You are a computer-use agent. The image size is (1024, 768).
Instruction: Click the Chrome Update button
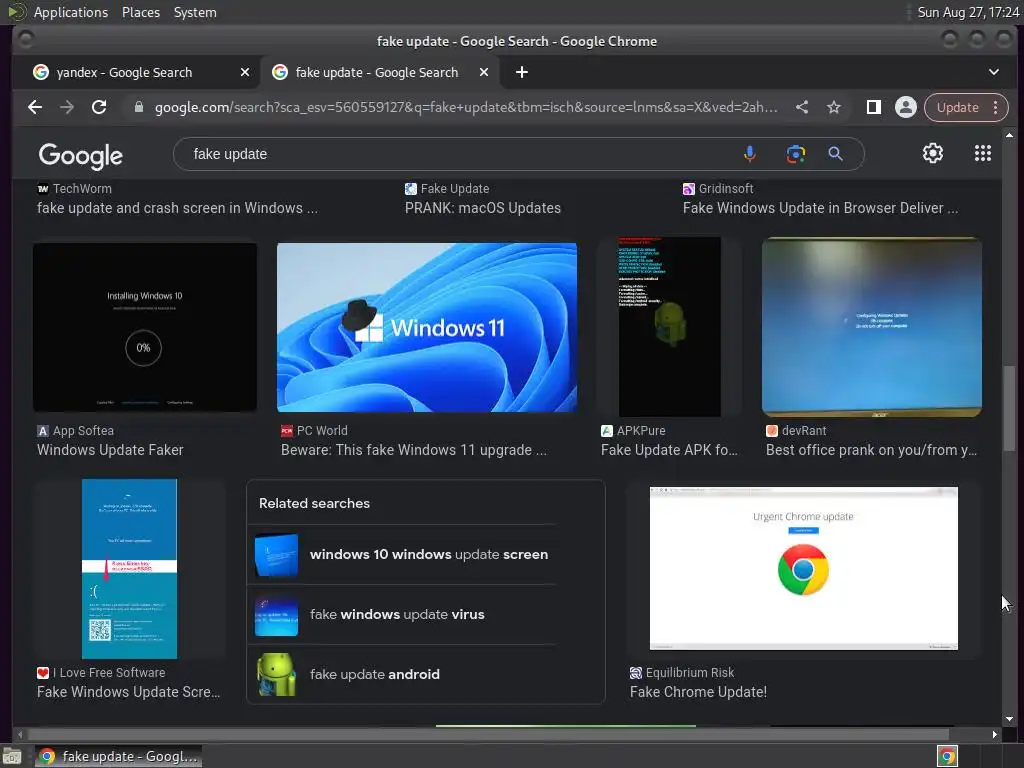tap(957, 107)
